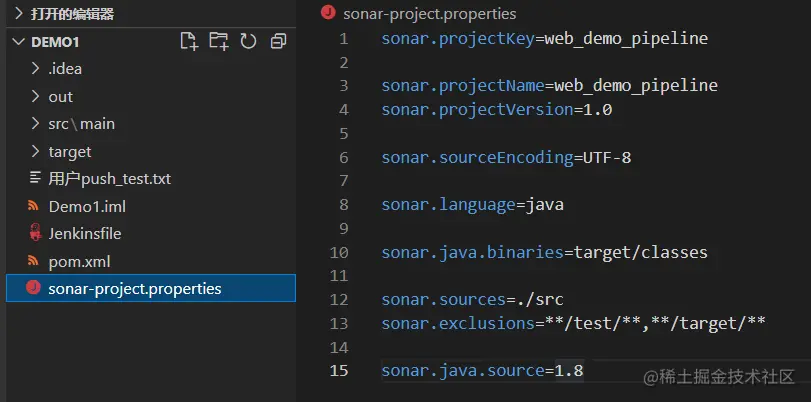This screenshot has height=402, width=811.
Task: Expand the .idea folder chevron
Action: [x=35, y=68]
